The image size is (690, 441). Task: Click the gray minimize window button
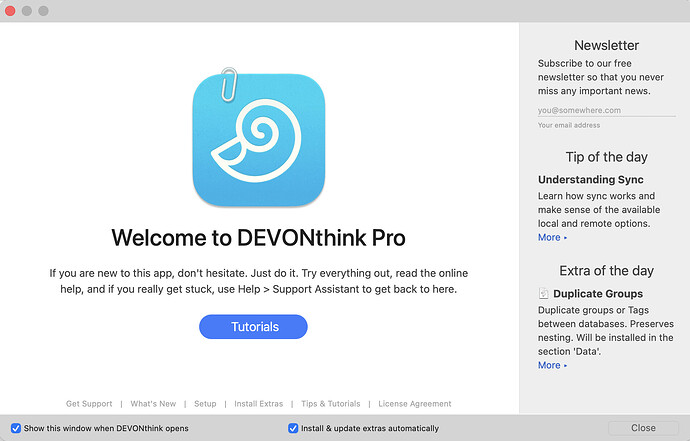point(29,10)
